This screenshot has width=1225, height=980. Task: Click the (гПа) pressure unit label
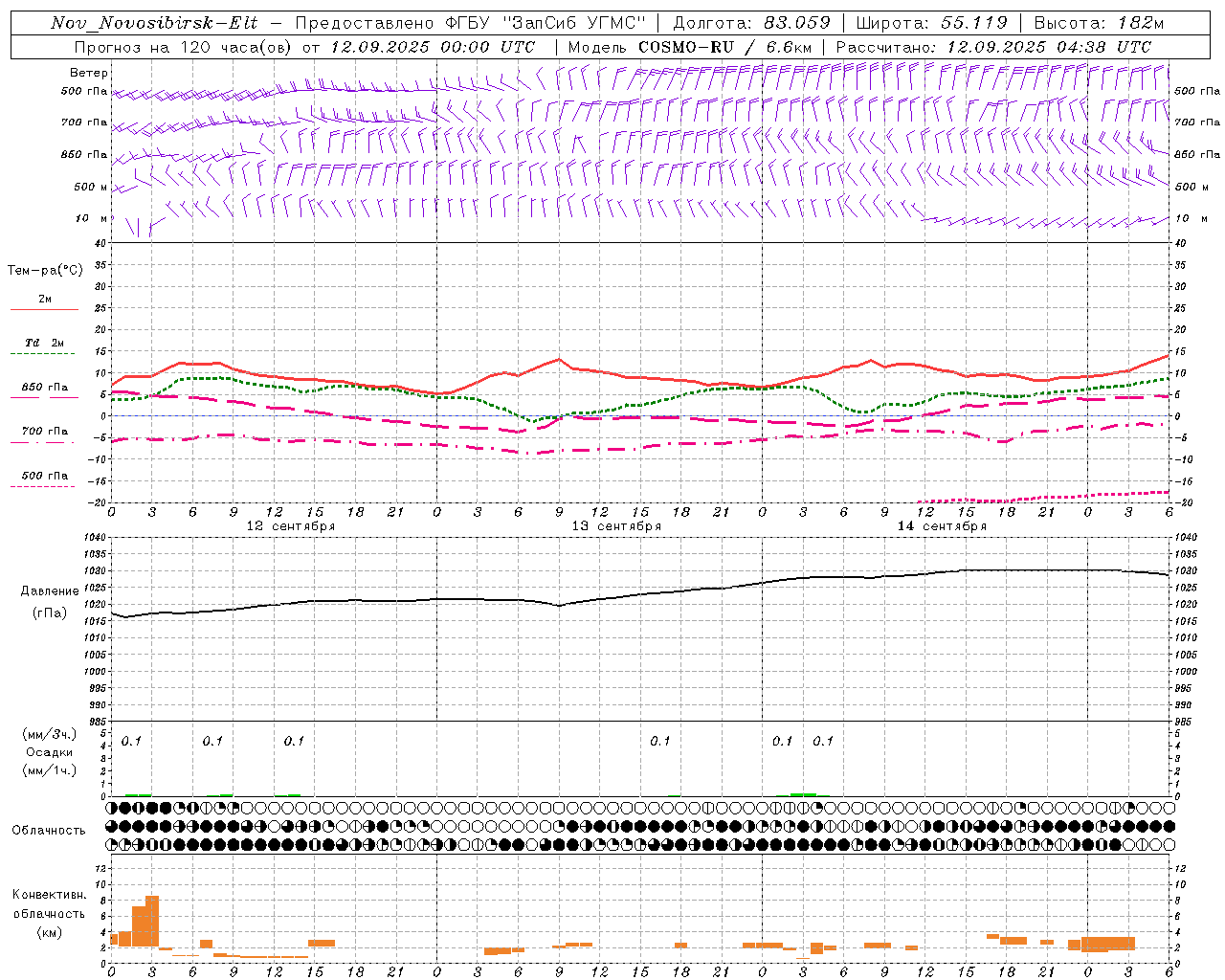coord(50,612)
